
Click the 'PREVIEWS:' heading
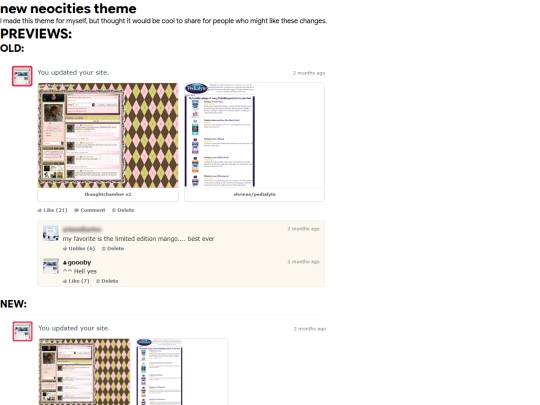(x=36, y=34)
